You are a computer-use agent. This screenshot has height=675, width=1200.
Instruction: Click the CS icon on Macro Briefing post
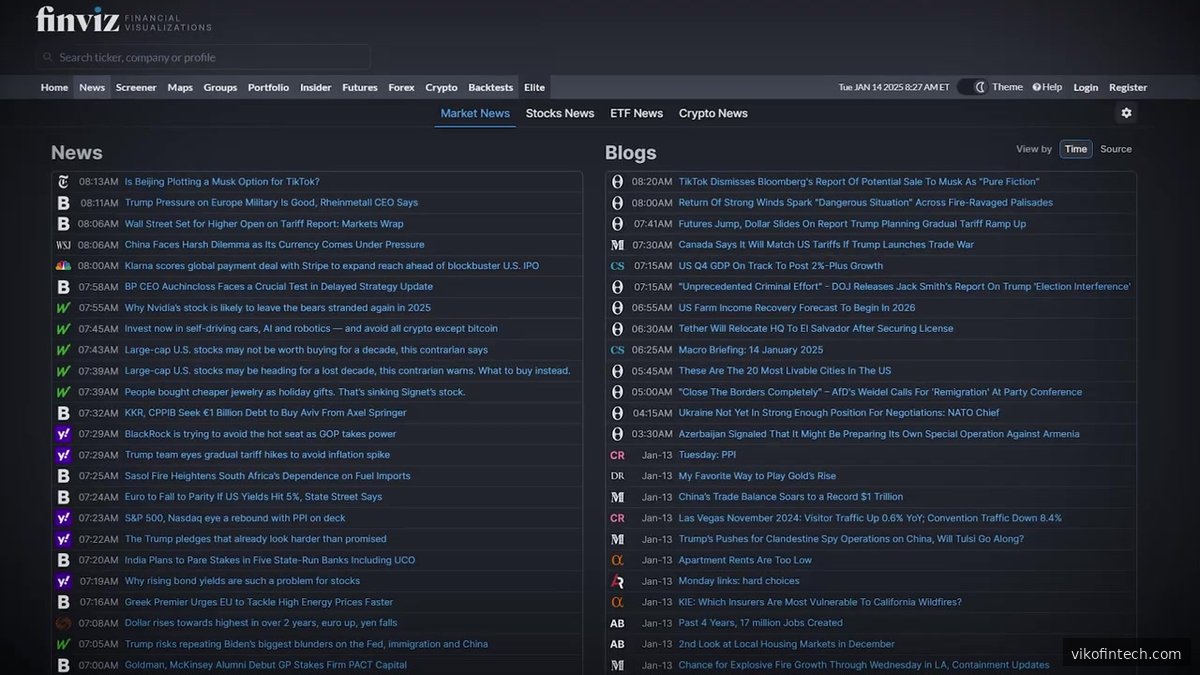click(618, 349)
